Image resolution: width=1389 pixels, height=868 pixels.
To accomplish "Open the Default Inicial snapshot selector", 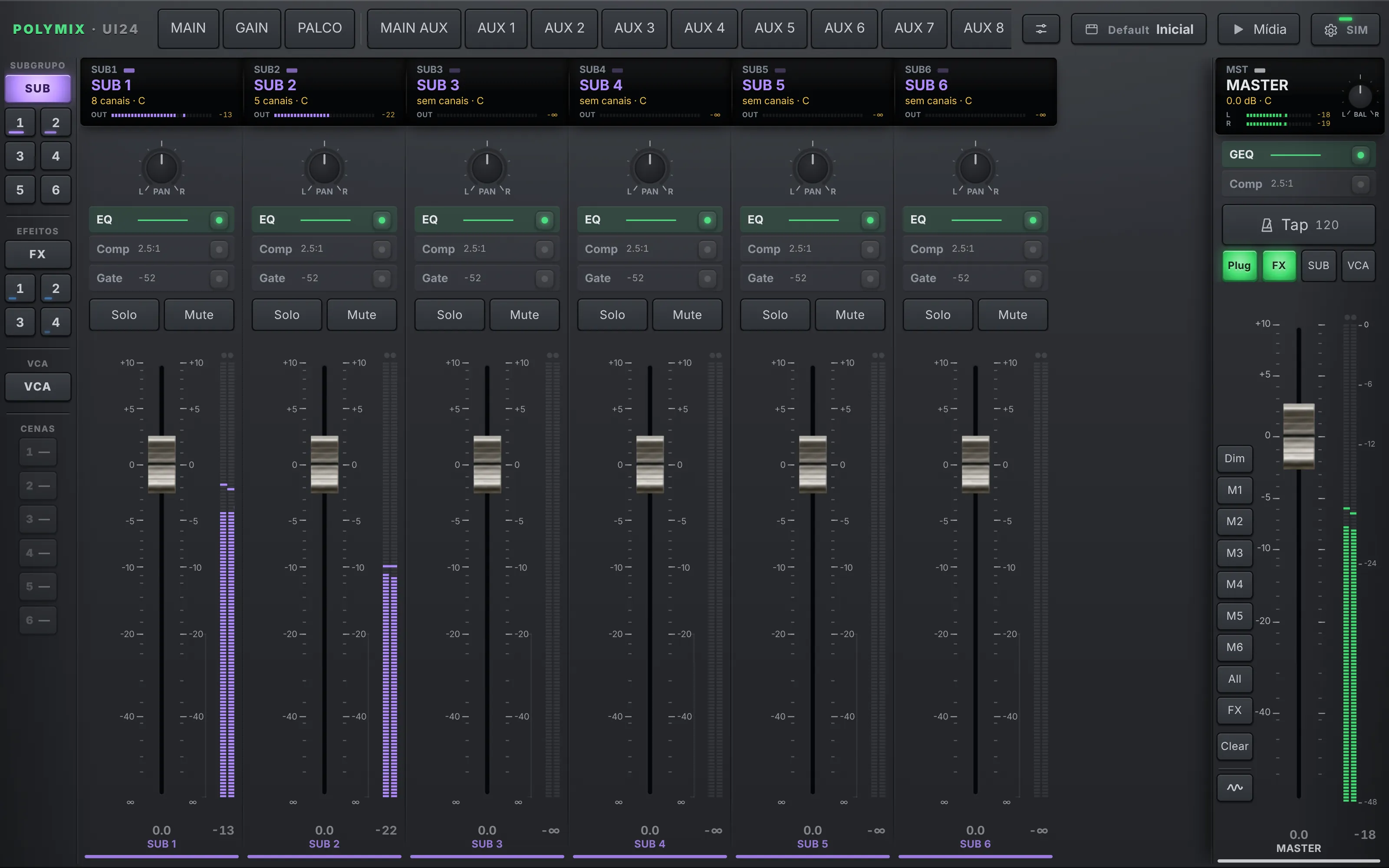I will click(x=1139, y=29).
